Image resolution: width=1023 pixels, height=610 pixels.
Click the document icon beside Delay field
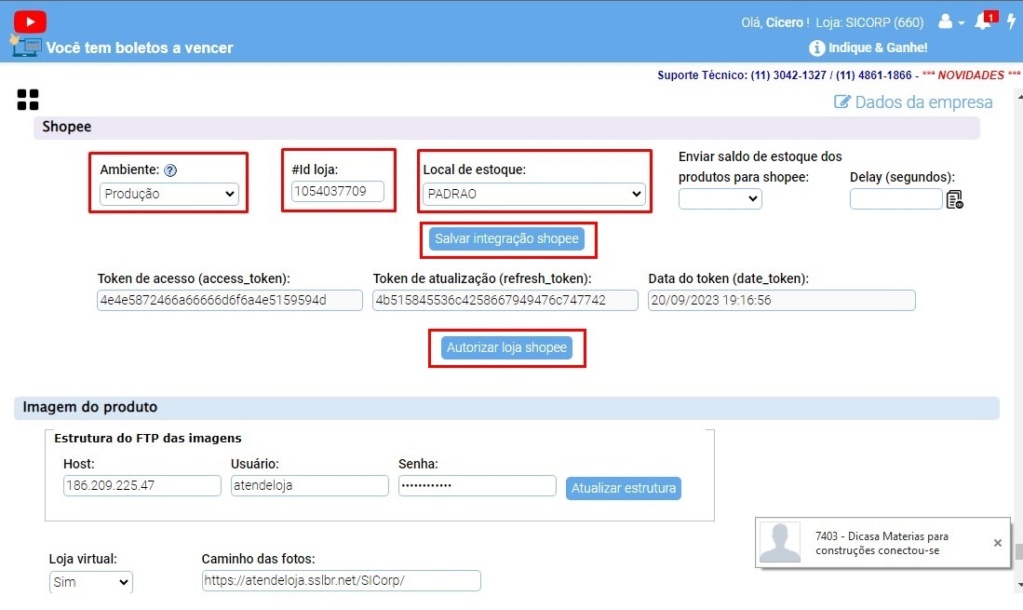tap(954, 200)
